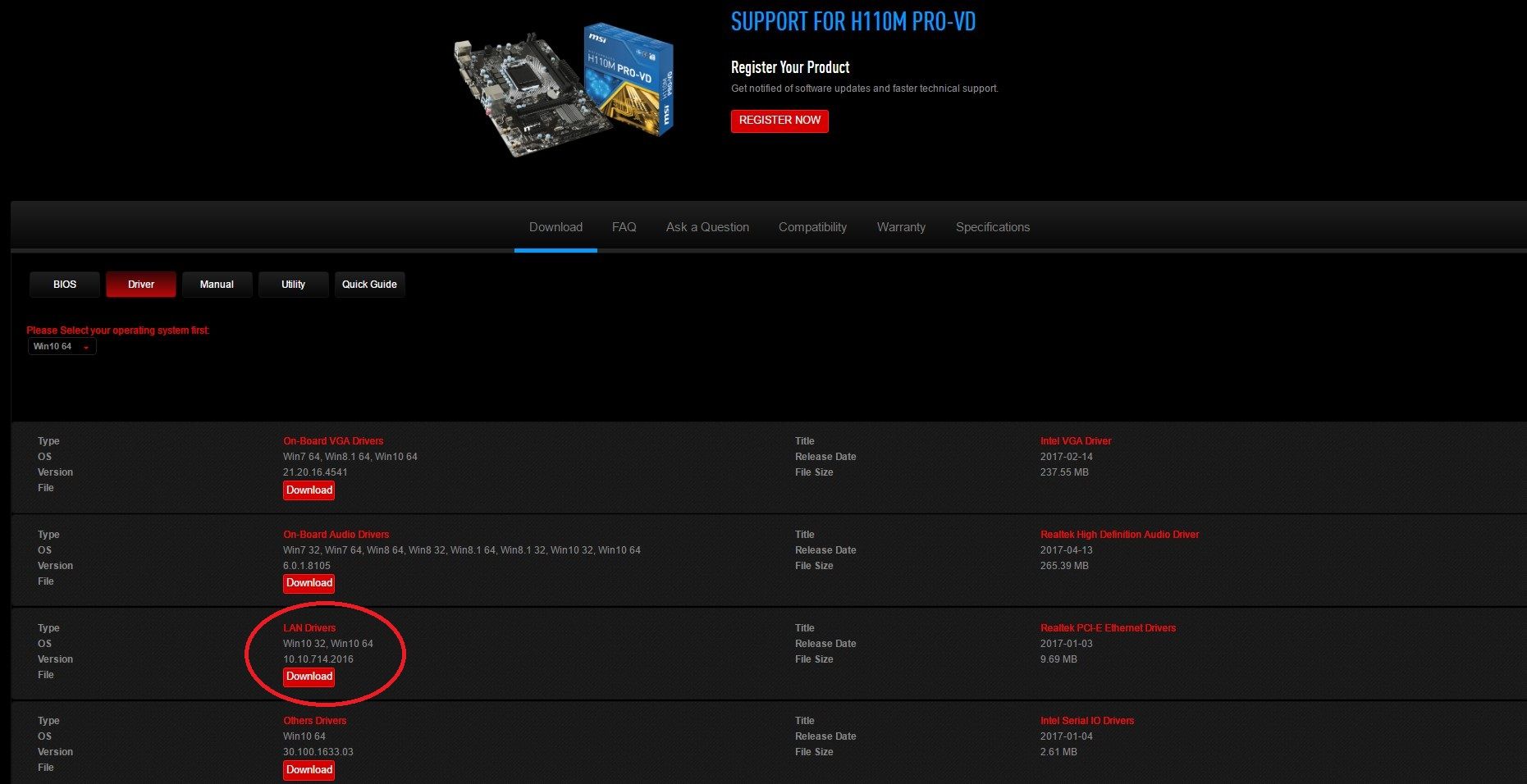Image resolution: width=1527 pixels, height=784 pixels.
Task: Click the Intel VGA Driver title
Action: pyautogui.click(x=1076, y=441)
